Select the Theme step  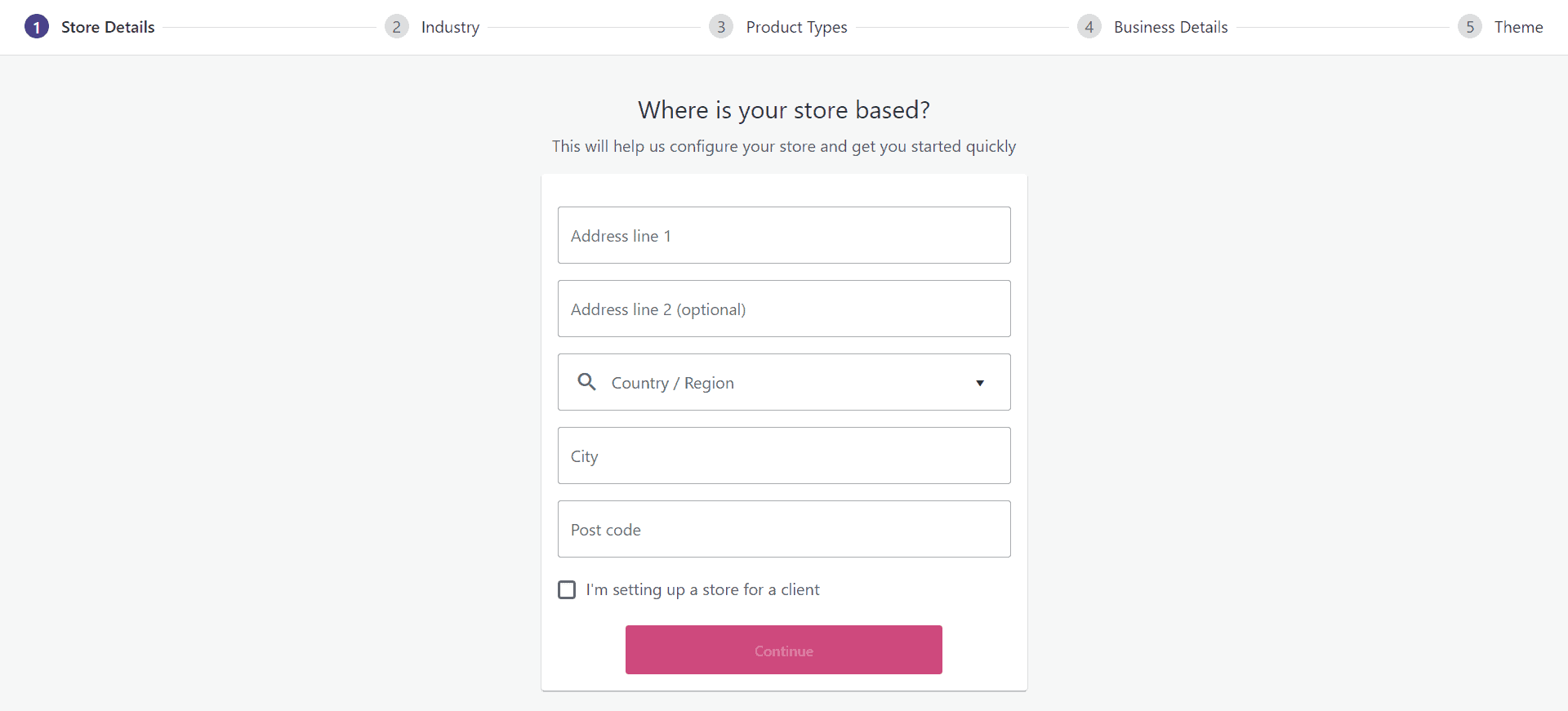(1518, 27)
